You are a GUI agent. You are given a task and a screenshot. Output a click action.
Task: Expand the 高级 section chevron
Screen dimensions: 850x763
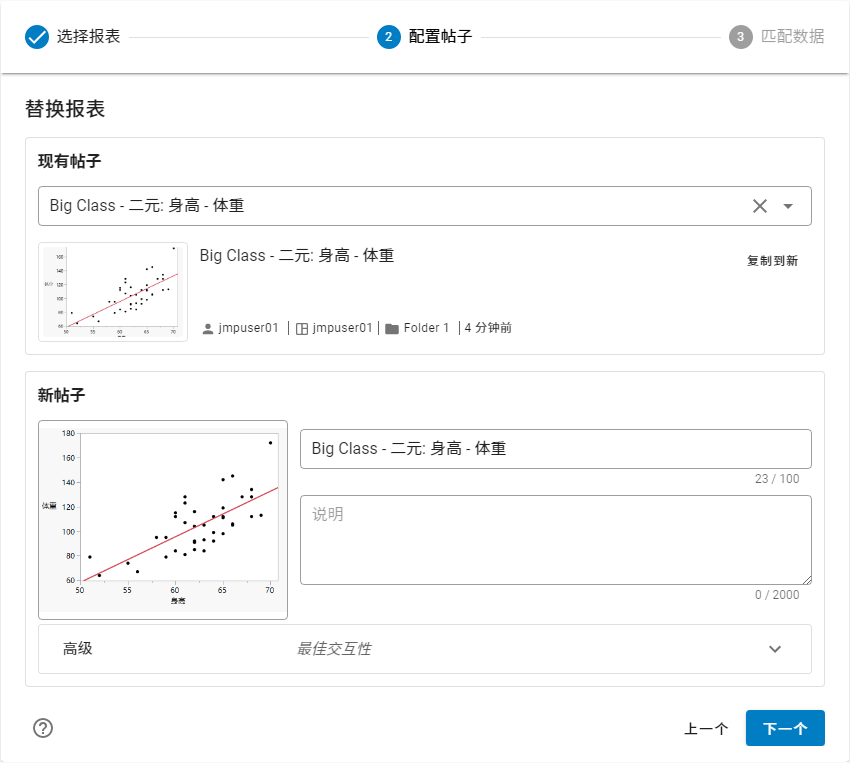(x=774, y=649)
